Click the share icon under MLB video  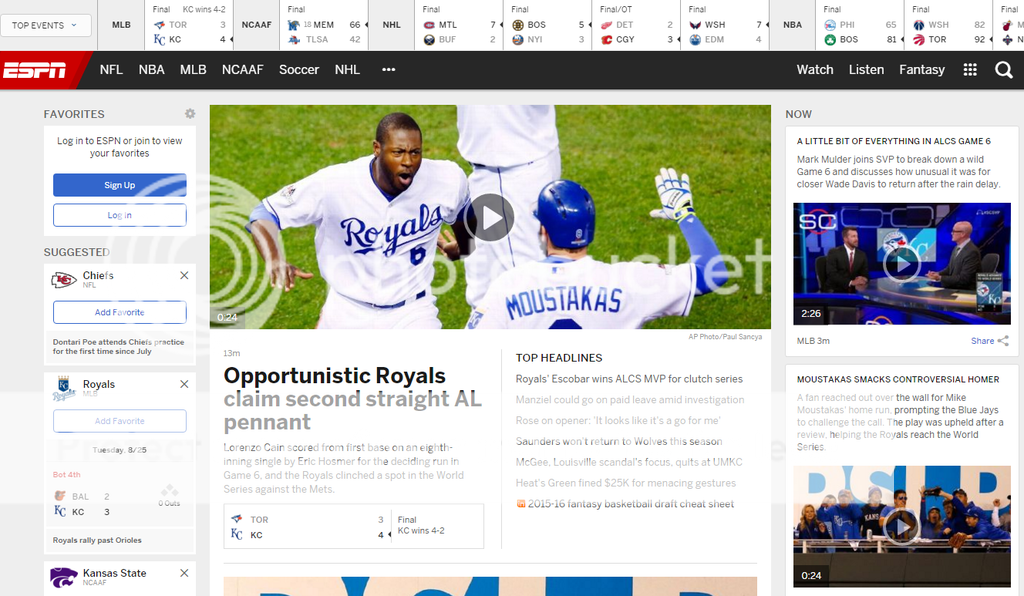[1003, 341]
